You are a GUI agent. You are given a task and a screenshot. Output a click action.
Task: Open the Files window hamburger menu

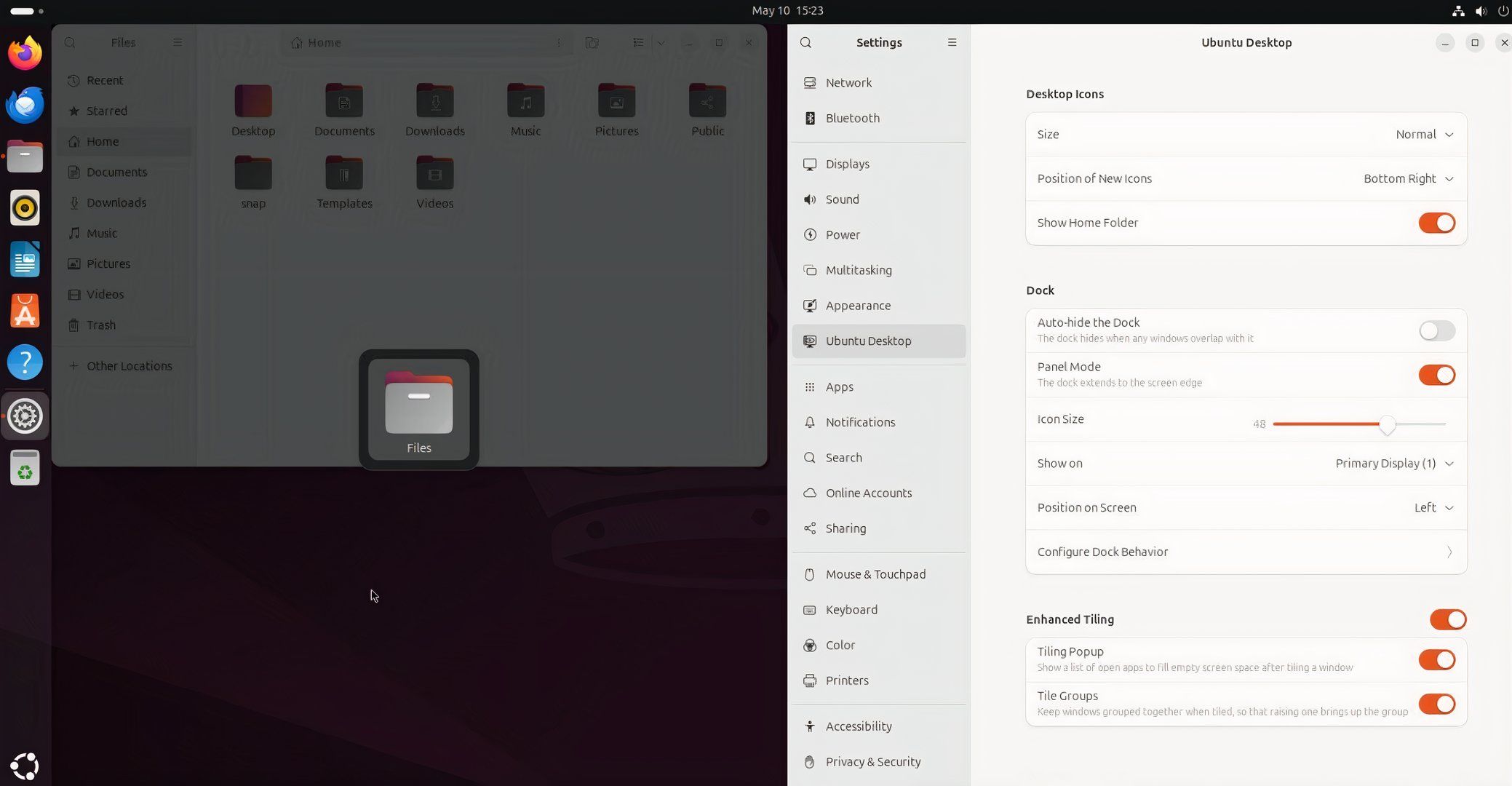tap(178, 42)
